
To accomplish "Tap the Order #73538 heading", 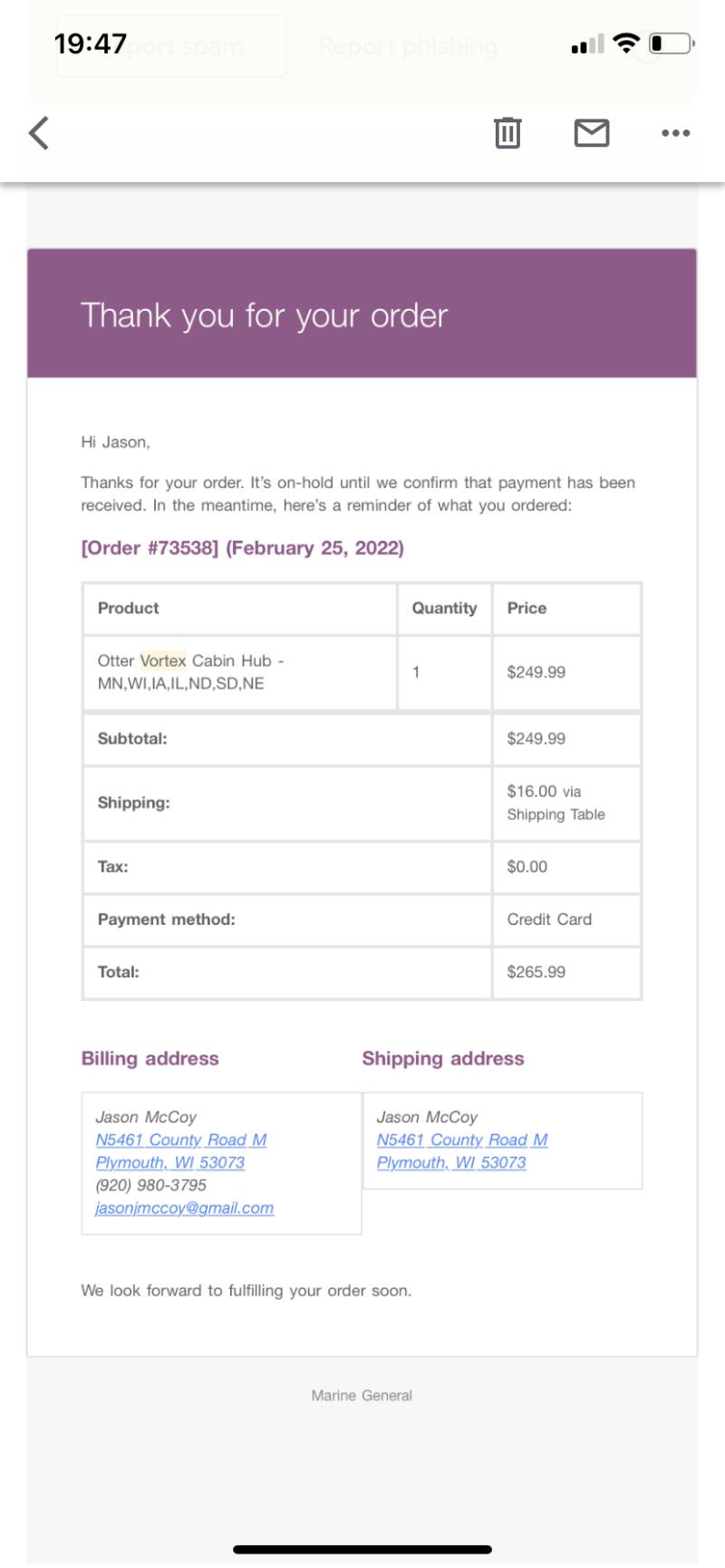I will point(242,548).
